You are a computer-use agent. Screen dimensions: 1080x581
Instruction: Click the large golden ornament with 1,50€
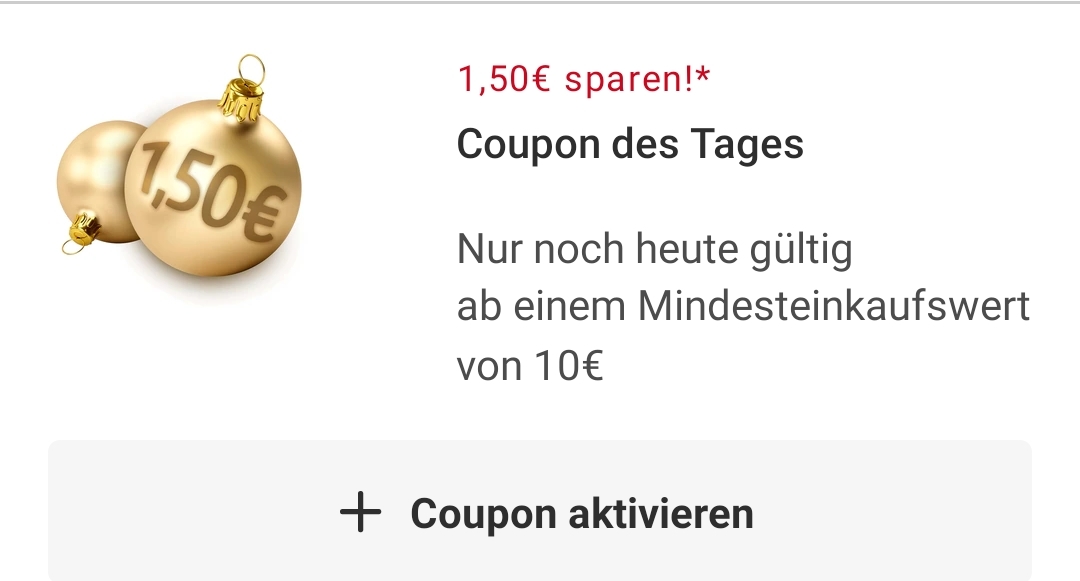tap(213, 188)
